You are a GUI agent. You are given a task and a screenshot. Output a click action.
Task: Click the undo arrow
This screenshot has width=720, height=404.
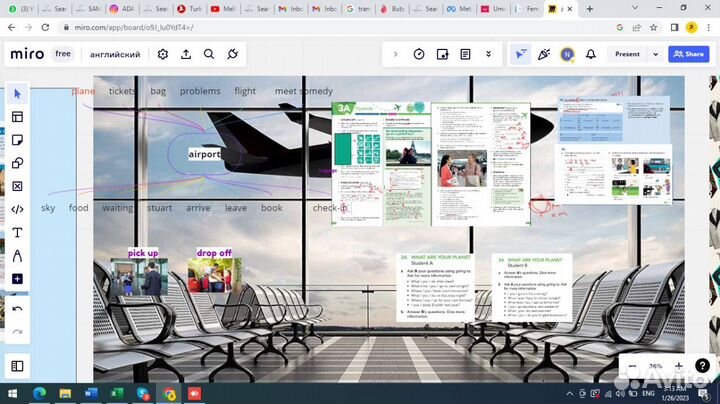(17, 309)
